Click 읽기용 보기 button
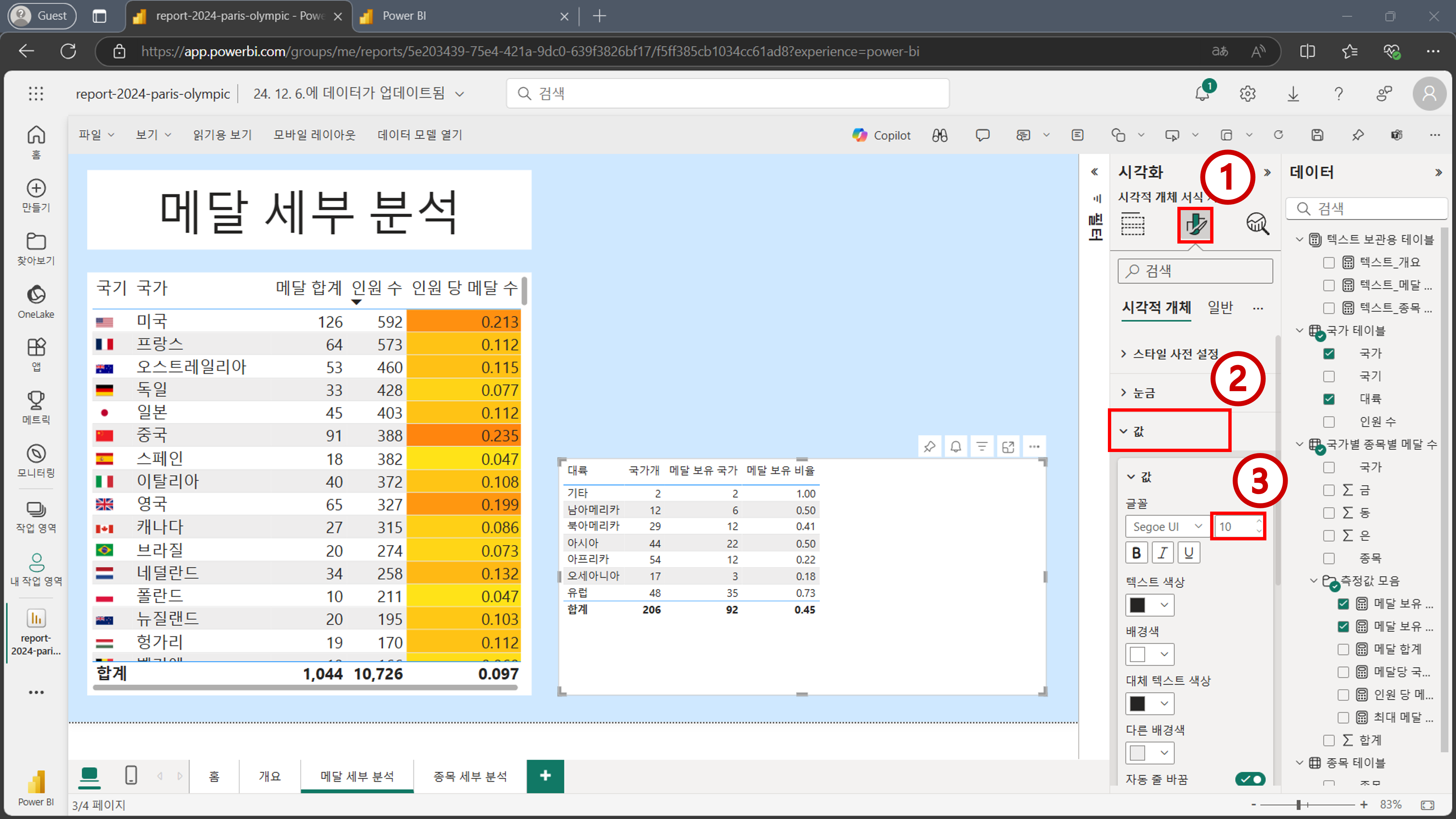This screenshot has height=819, width=1456. [222, 135]
